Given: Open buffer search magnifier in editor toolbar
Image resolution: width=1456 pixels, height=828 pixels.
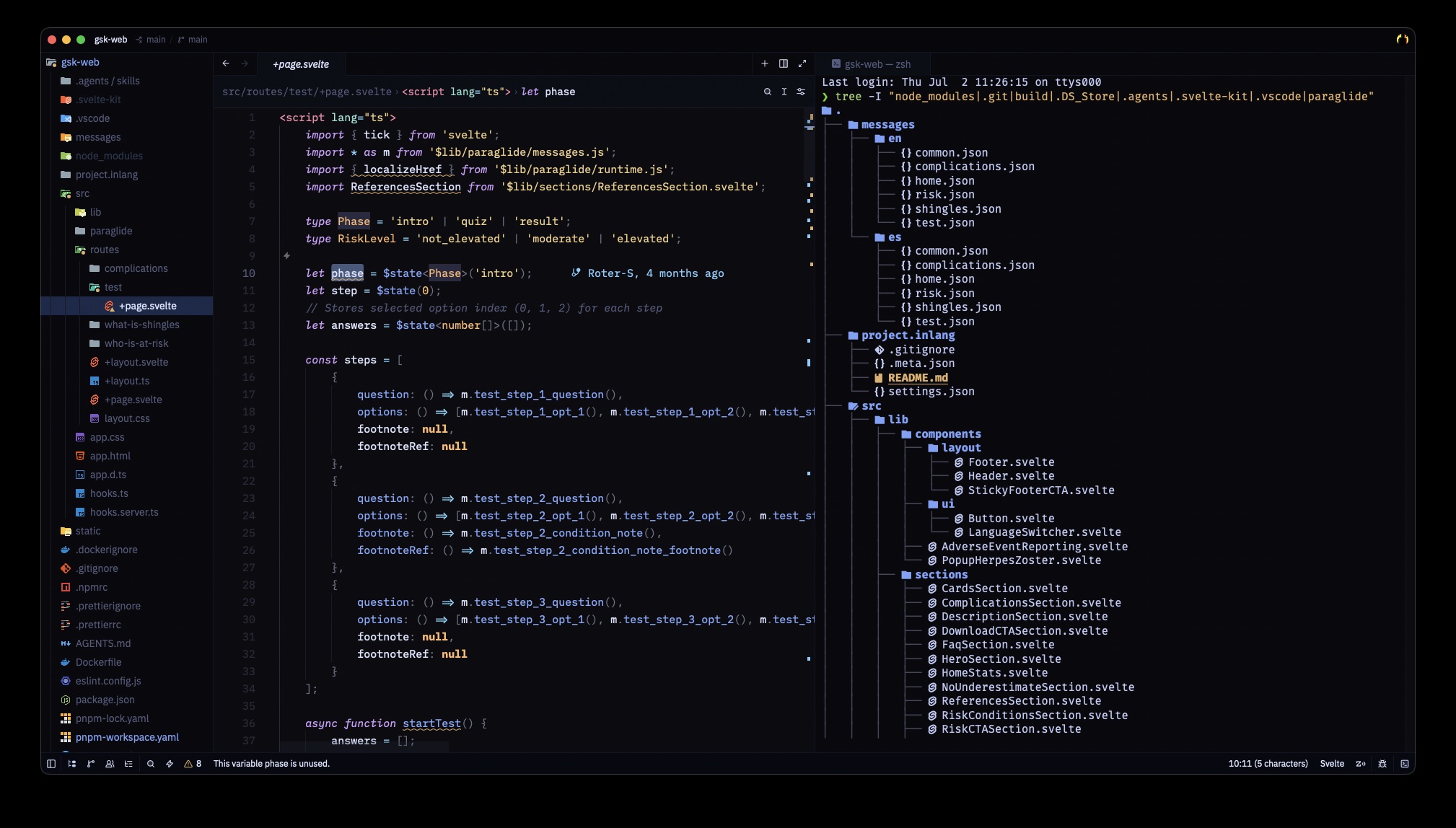Looking at the screenshot, I should [x=767, y=92].
